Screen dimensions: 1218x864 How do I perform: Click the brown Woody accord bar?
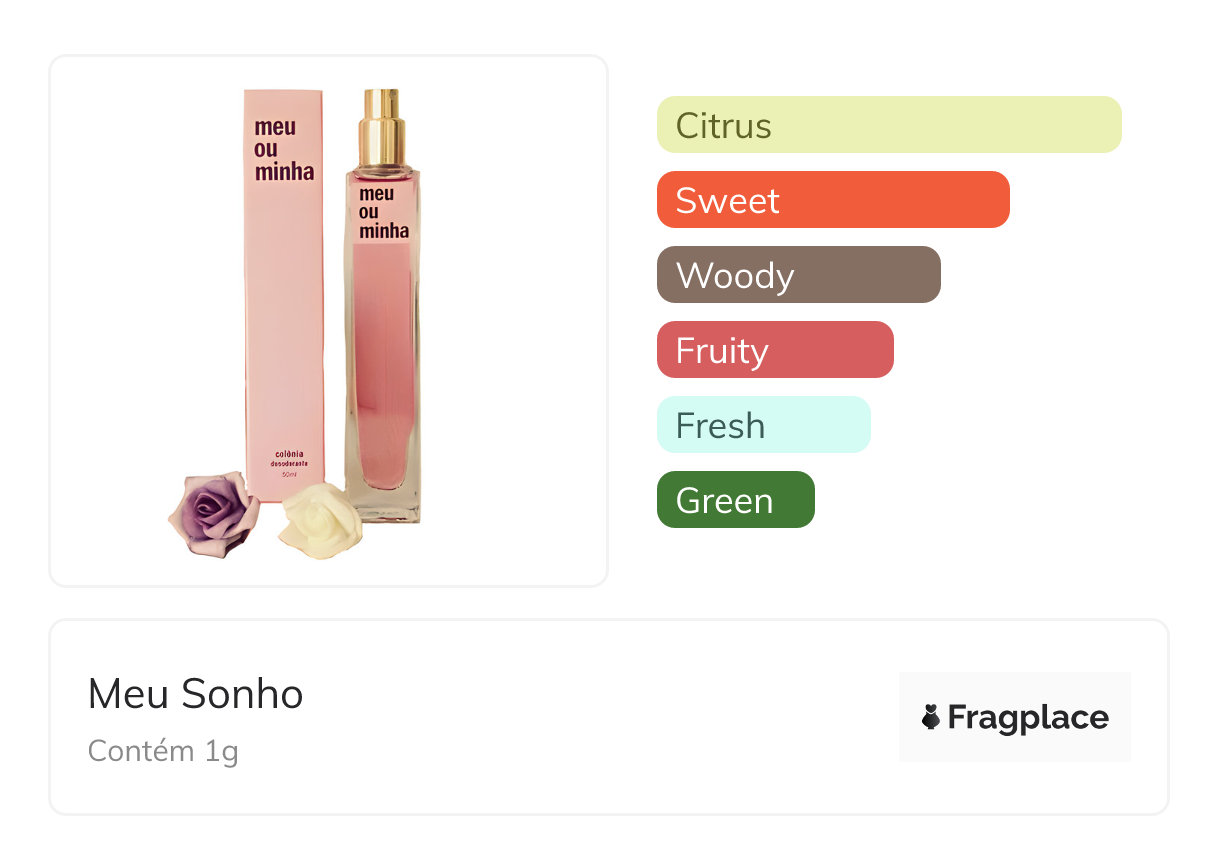(x=798, y=275)
